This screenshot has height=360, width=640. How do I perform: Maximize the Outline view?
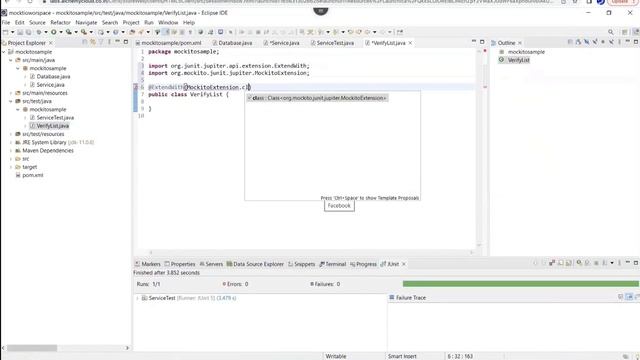click(636, 42)
